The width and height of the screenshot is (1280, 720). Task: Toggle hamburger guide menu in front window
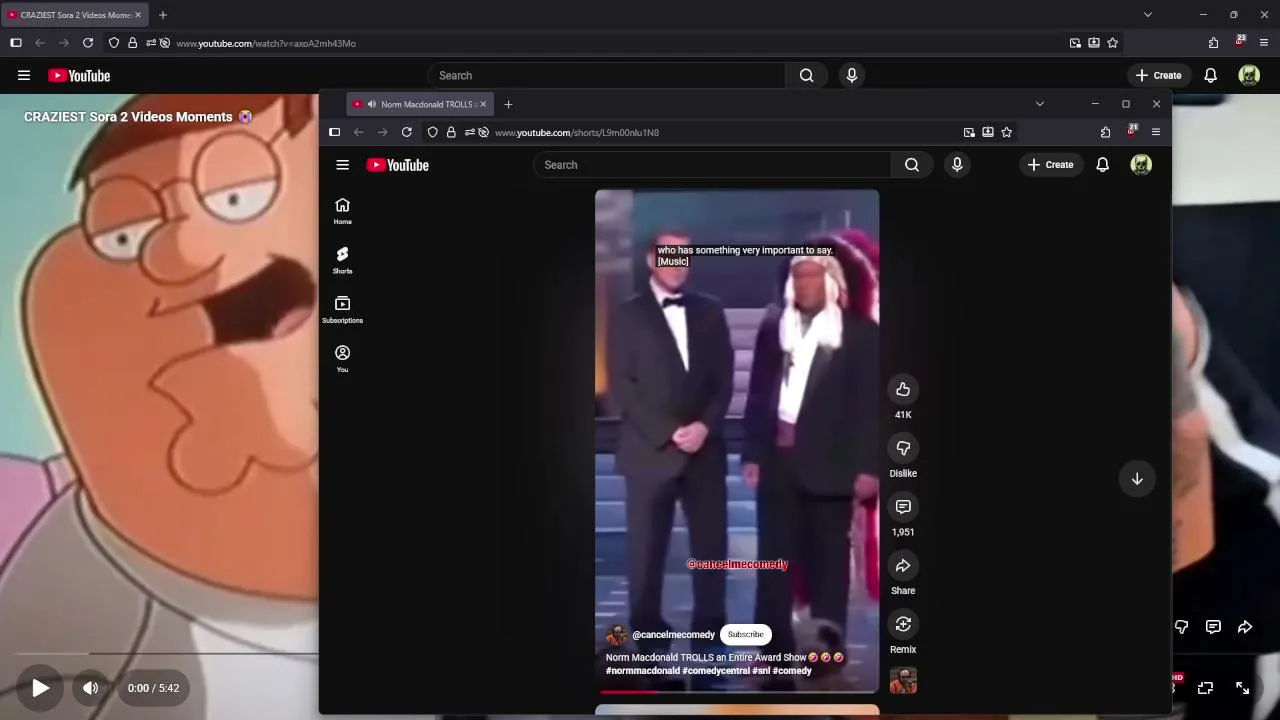(342, 165)
